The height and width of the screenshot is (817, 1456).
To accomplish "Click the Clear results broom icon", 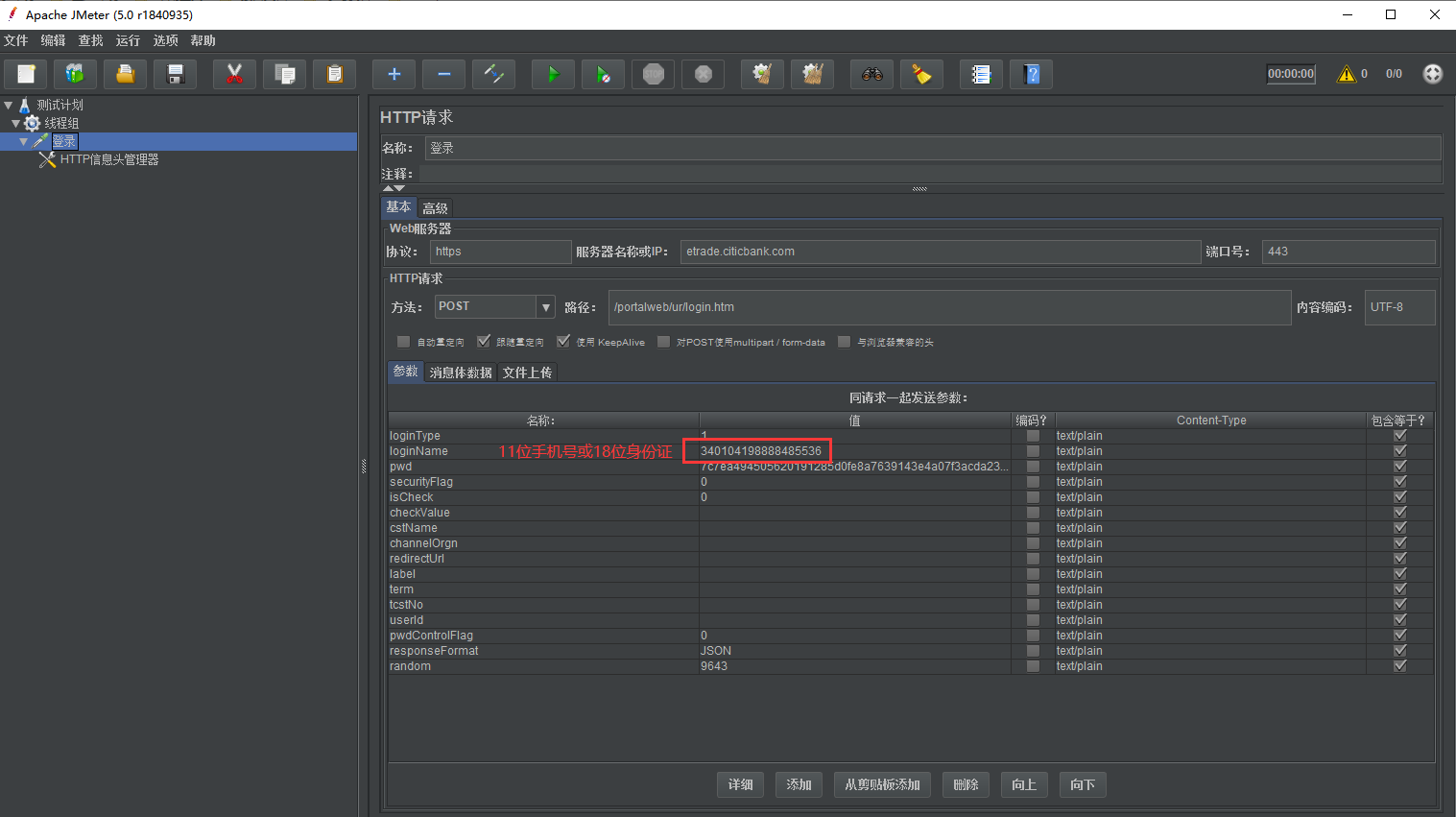I will [763, 74].
